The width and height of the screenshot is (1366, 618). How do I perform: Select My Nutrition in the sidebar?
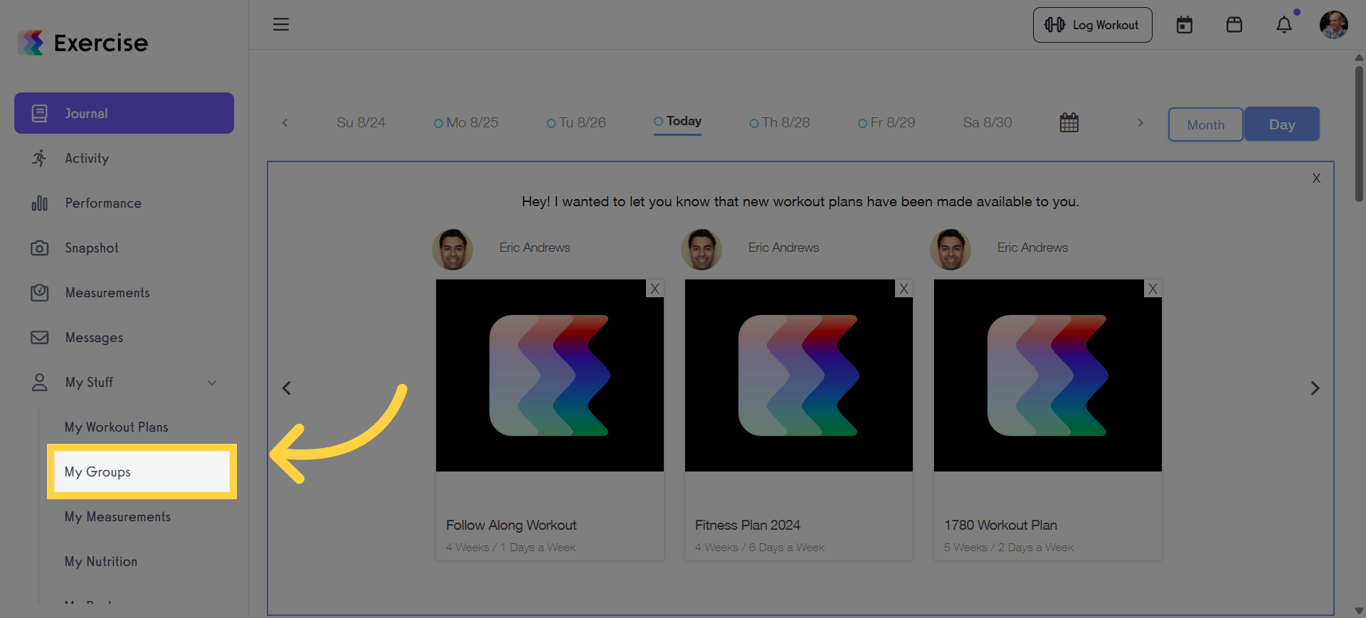(101, 561)
